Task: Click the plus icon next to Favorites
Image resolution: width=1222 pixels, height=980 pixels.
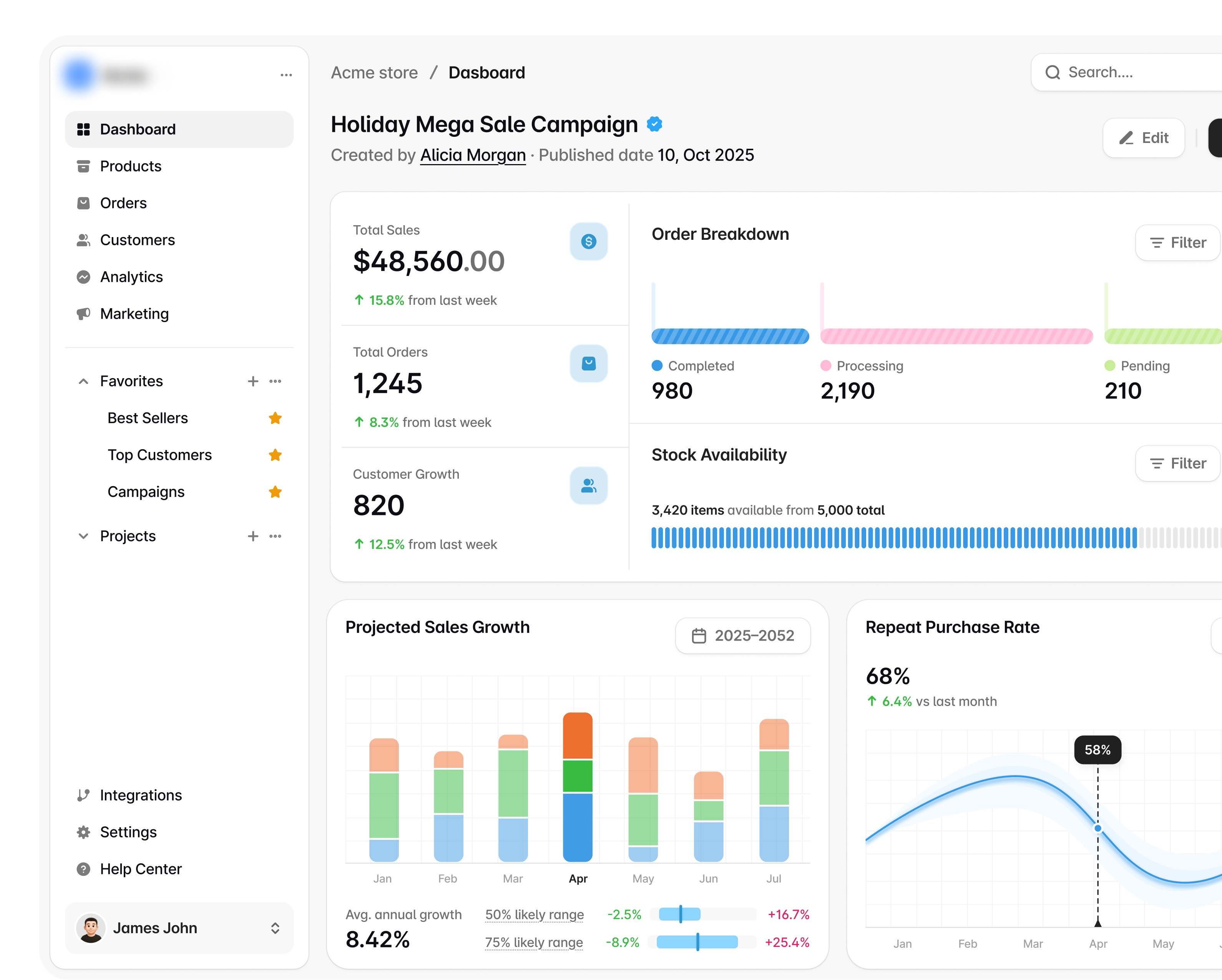Action: (253, 382)
